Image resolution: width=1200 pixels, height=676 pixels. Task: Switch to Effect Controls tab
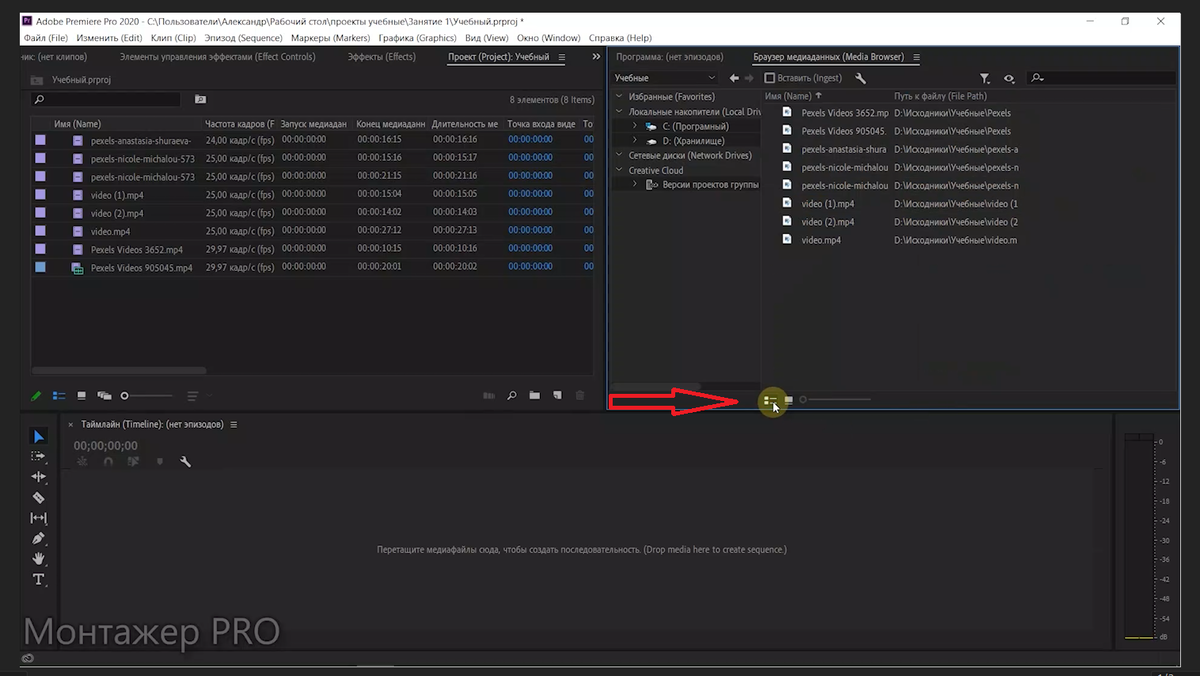pos(217,57)
